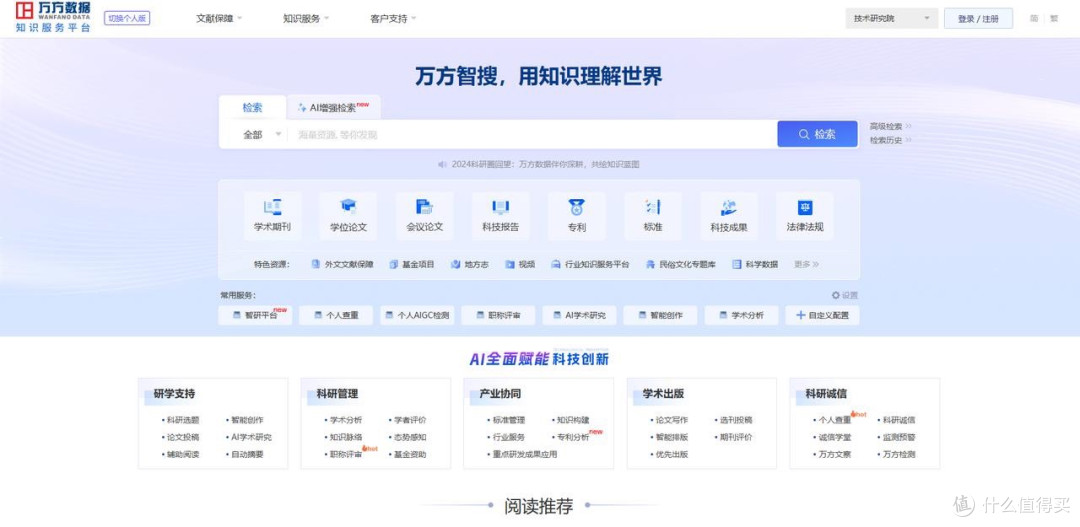This screenshot has height=527, width=1080.
Task: Open 智能创作 in 常用服务 row
Action: tap(660, 316)
